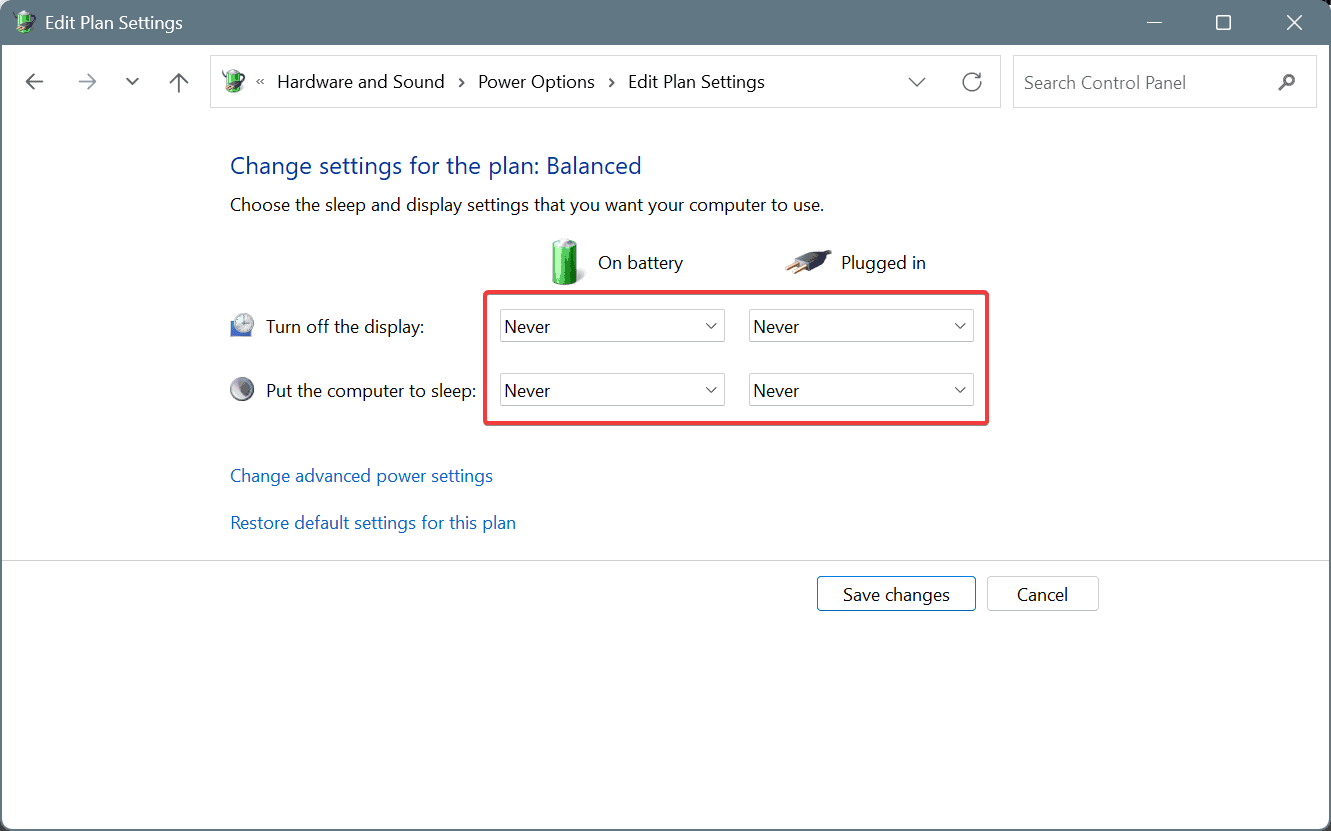Click the Cancel button
The height and width of the screenshot is (831, 1331).
pyautogui.click(x=1042, y=594)
